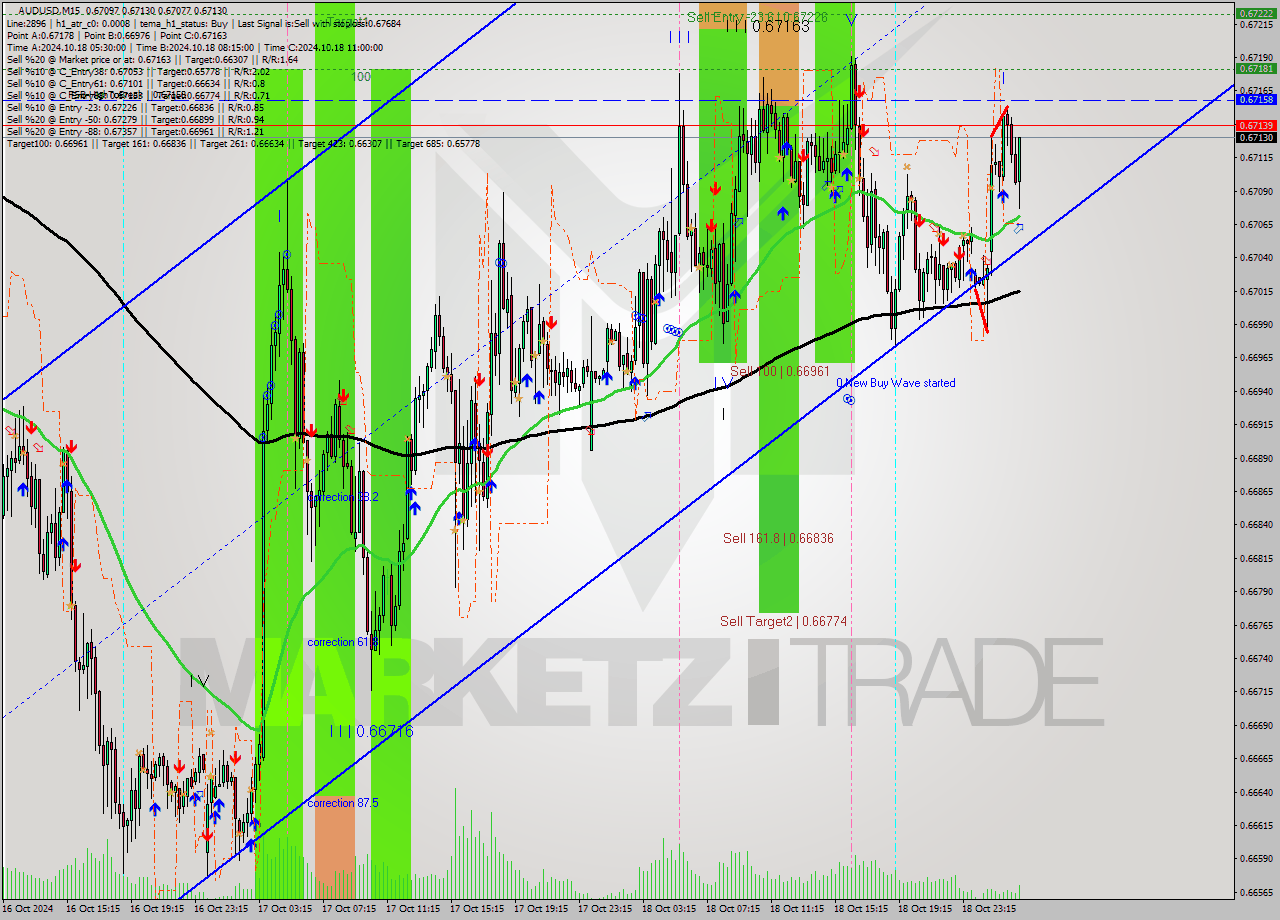Viewport: 1280px width, 920px height.
Task: Click the 'Point A:0.67178' info line
Action: pos(117,35)
